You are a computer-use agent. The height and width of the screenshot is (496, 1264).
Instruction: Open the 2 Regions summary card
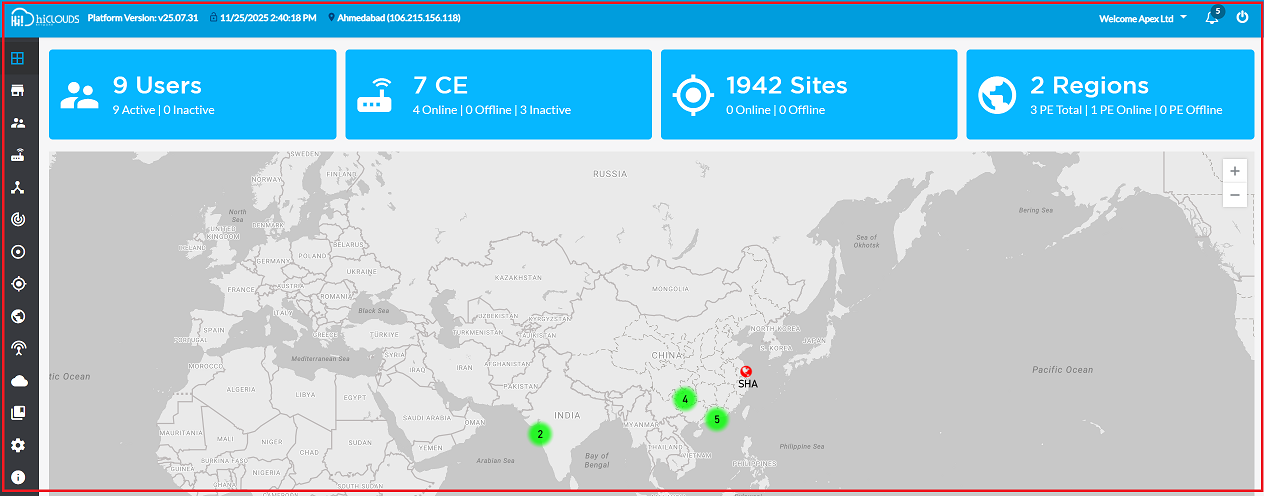click(x=1110, y=95)
